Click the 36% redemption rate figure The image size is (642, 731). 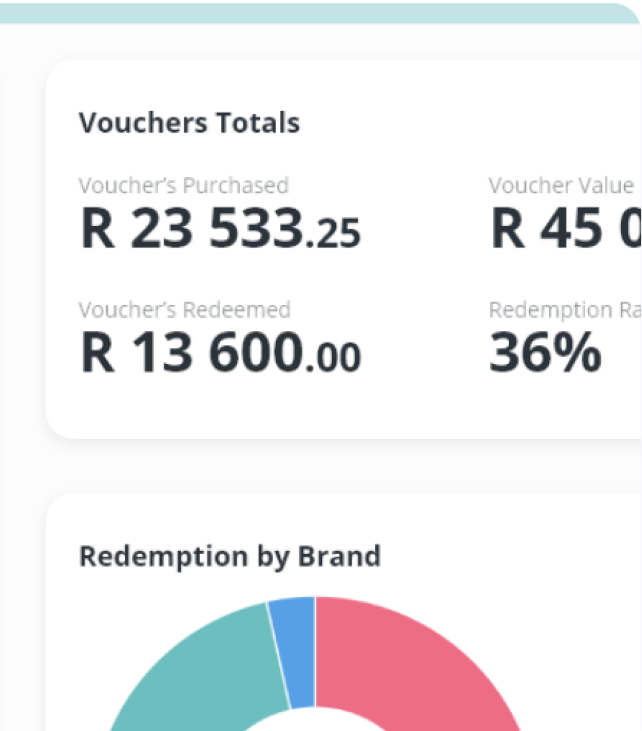[545, 353]
